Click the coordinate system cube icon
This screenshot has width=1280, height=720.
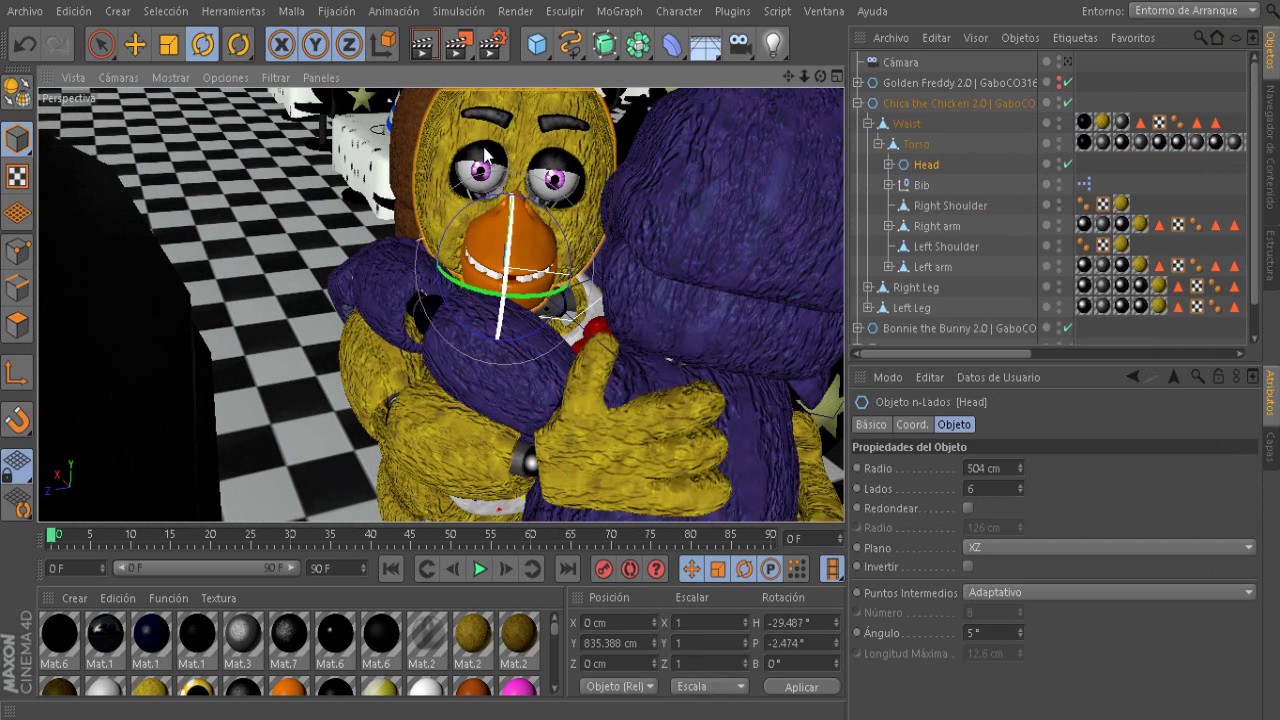coord(384,44)
